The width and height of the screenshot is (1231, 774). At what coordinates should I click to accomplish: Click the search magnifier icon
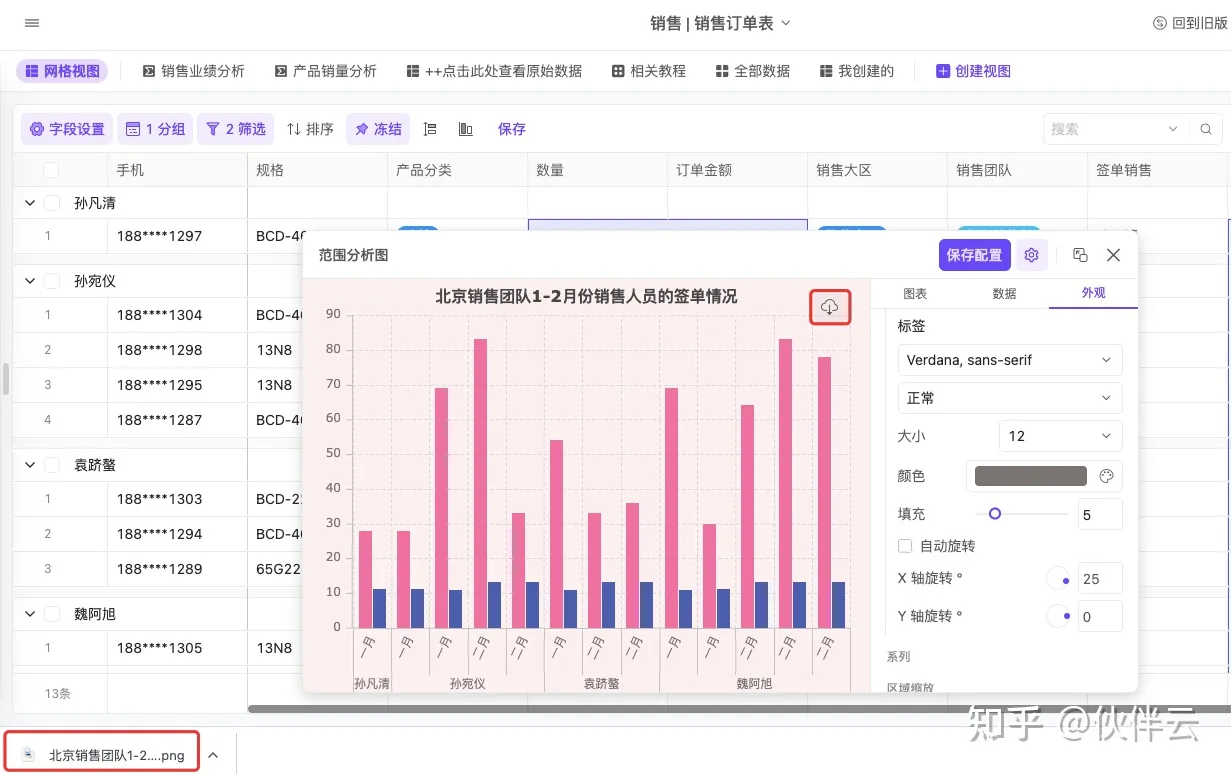(1206, 129)
